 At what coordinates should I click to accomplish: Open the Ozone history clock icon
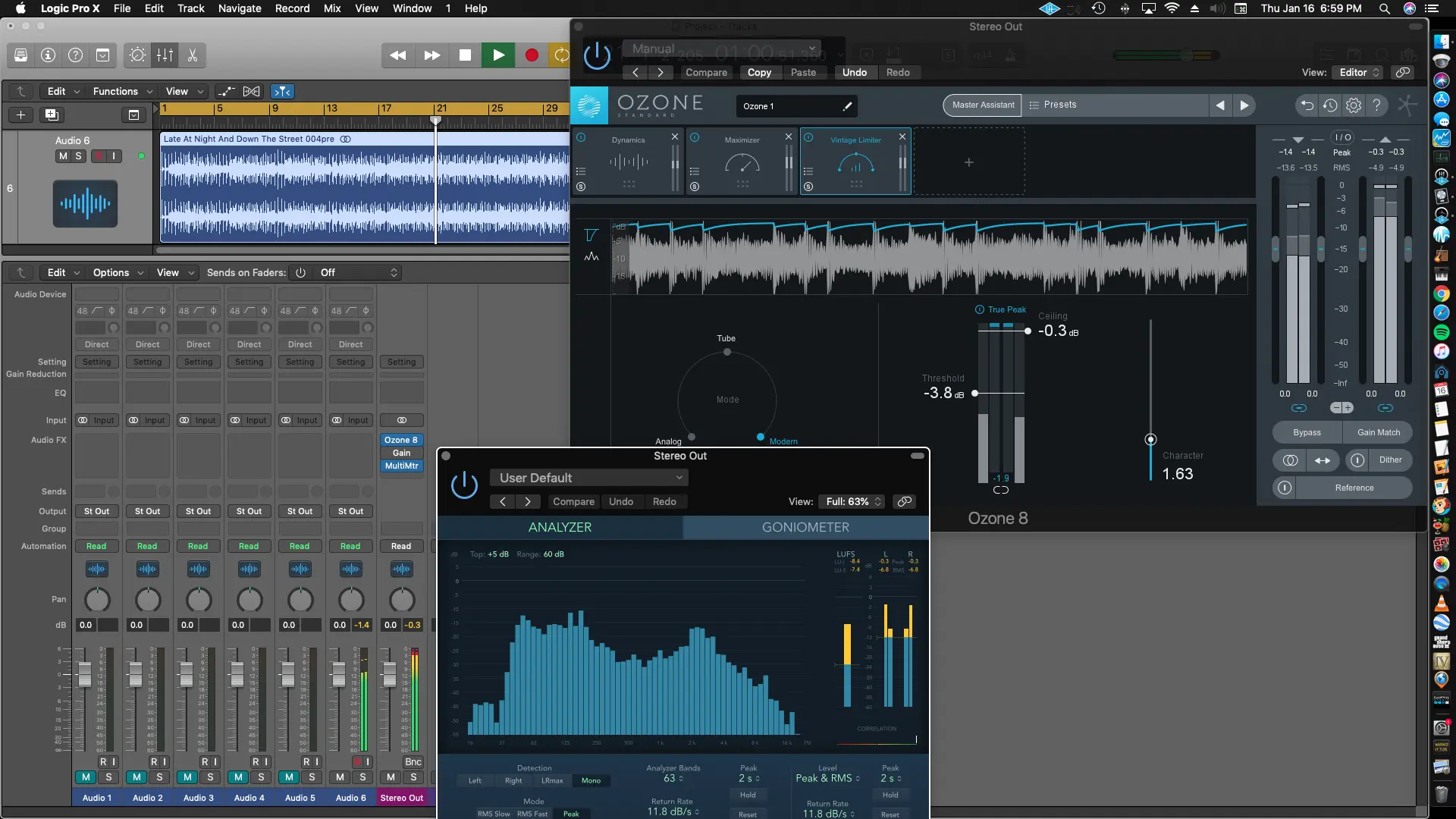click(x=1330, y=105)
